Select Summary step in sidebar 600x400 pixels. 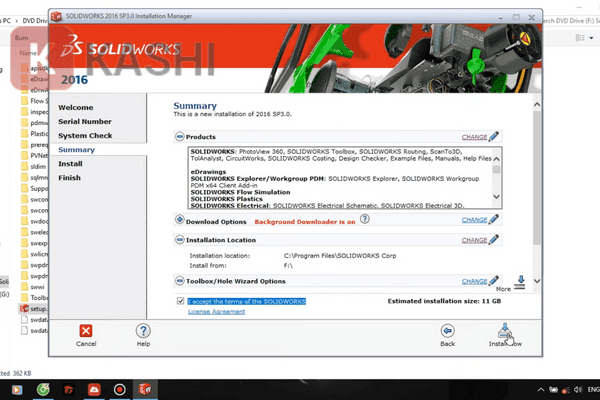pos(77,150)
